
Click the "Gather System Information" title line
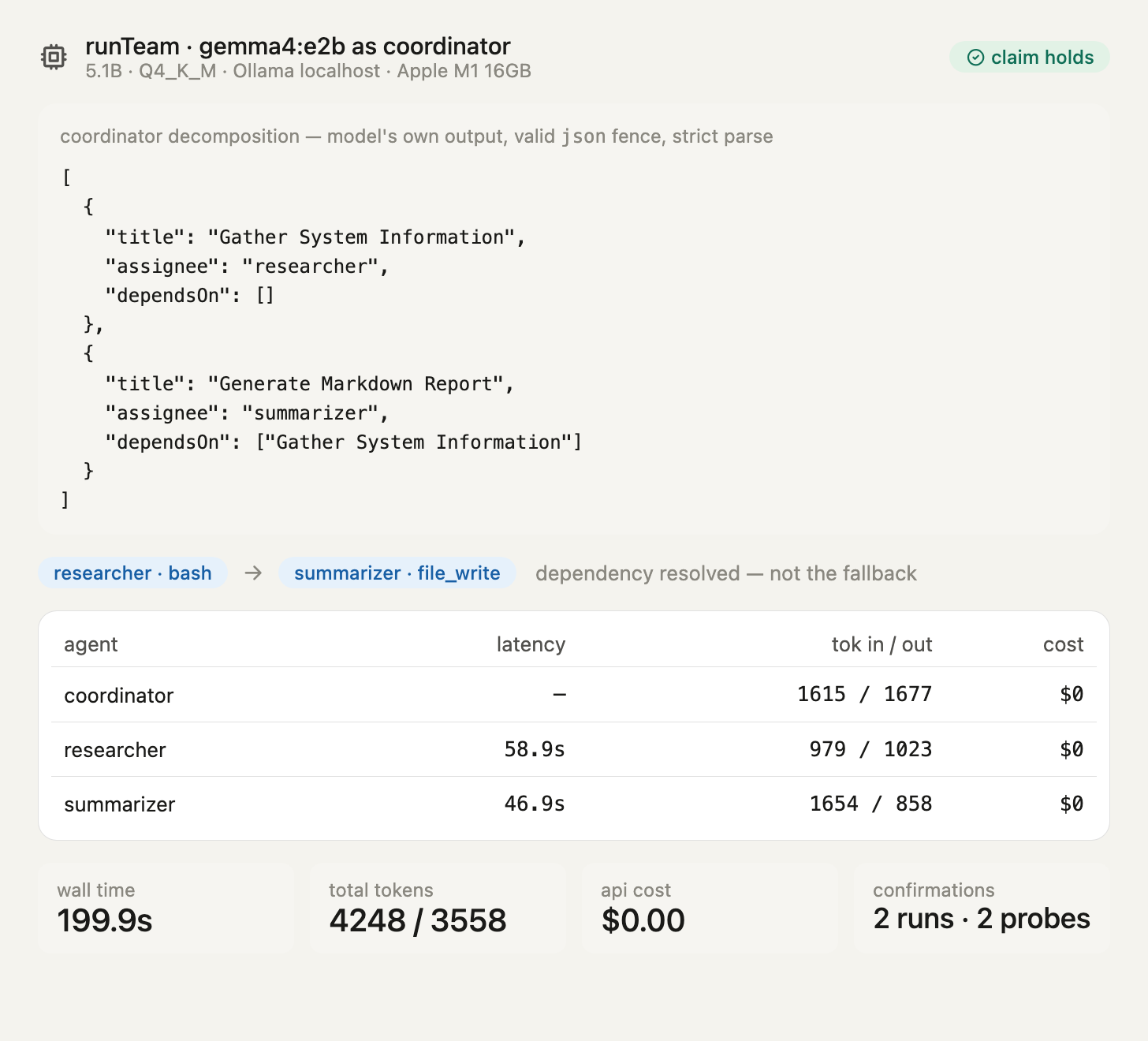point(315,237)
